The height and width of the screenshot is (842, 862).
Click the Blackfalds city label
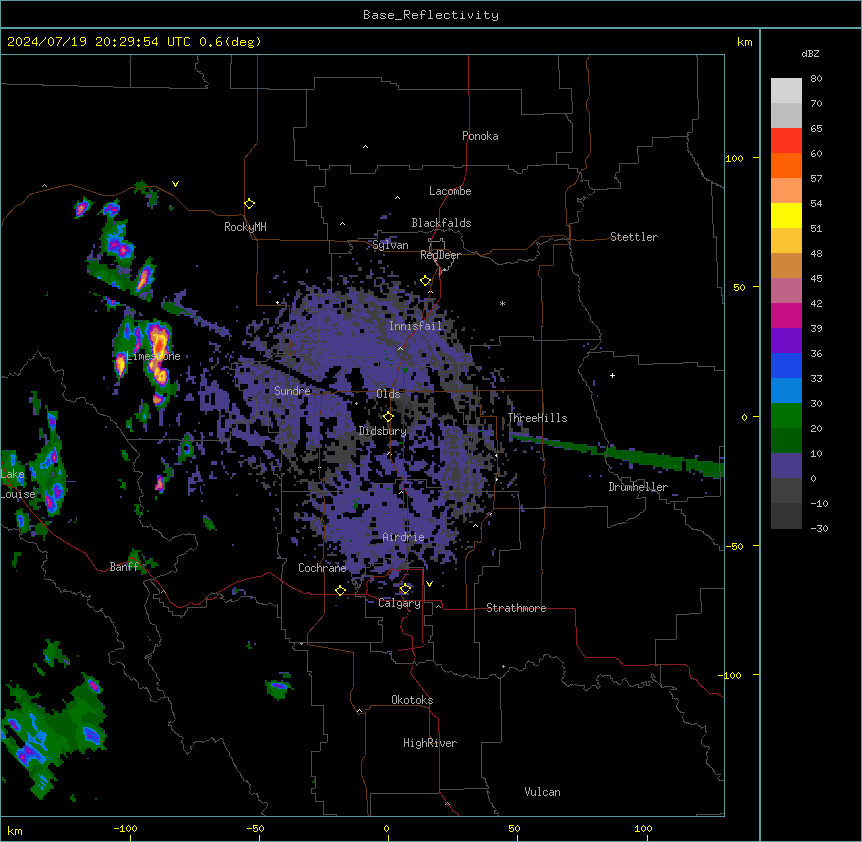point(441,223)
